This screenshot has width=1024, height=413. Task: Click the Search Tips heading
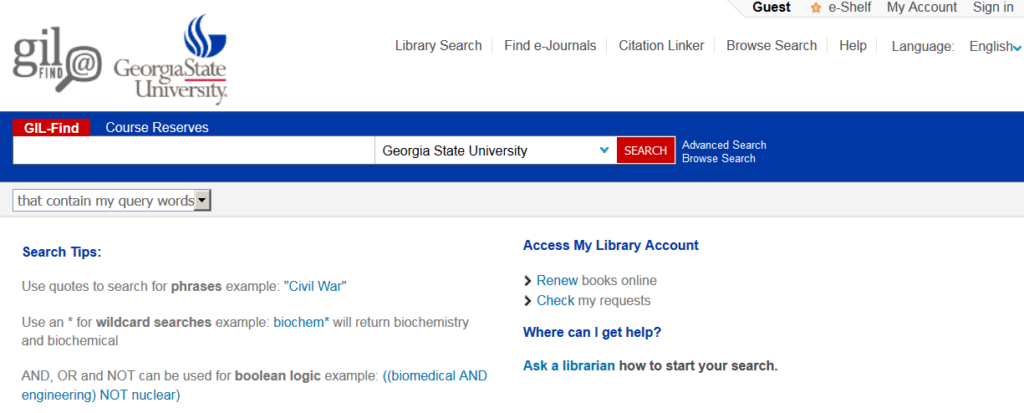point(61,252)
